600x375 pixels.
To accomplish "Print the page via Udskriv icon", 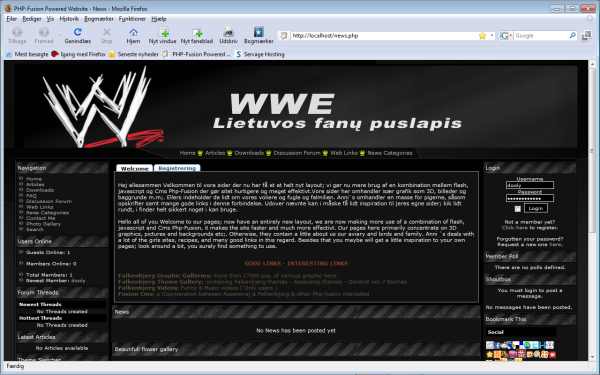I will point(228,35).
